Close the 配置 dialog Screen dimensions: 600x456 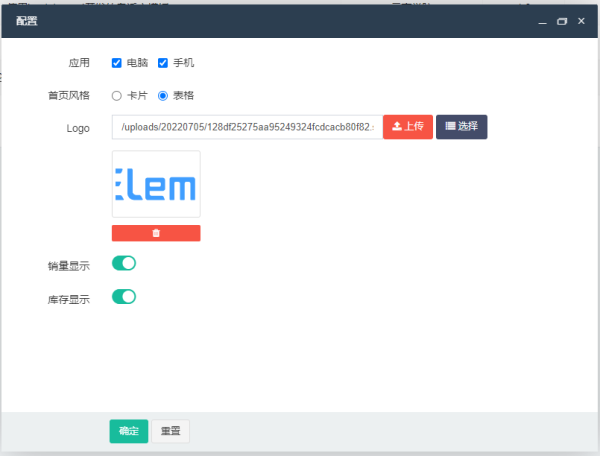581,21
